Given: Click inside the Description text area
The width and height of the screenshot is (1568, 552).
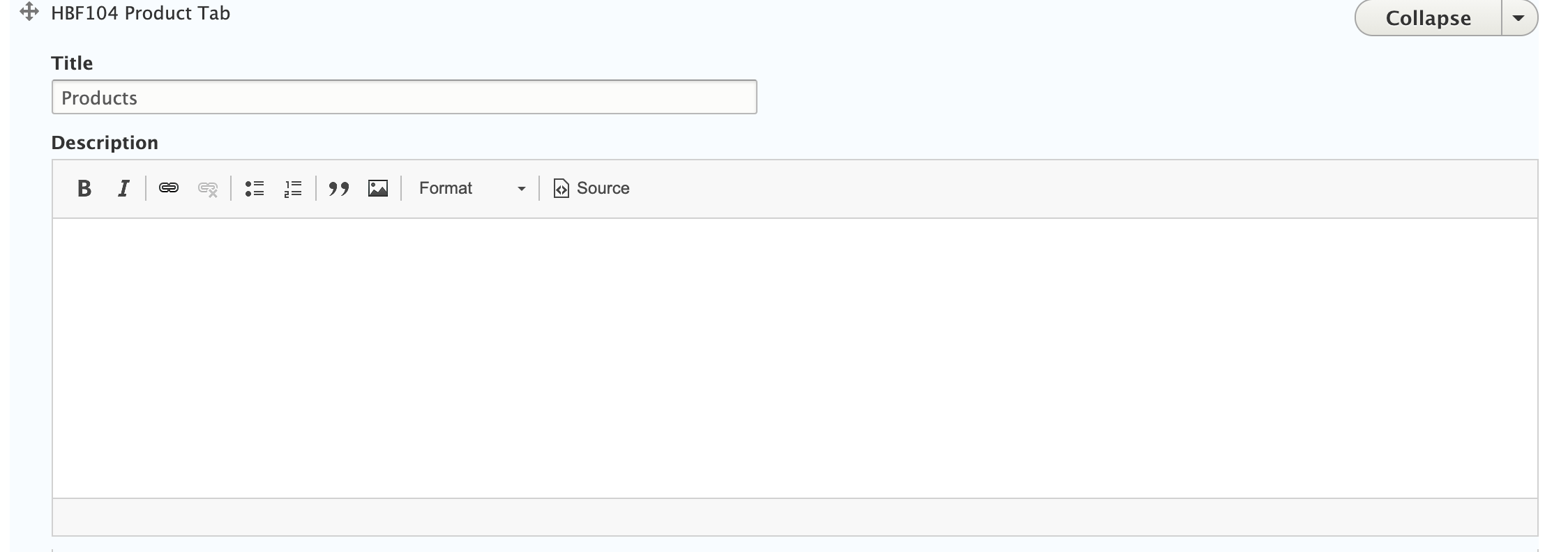Looking at the screenshot, I should (794, 358).
